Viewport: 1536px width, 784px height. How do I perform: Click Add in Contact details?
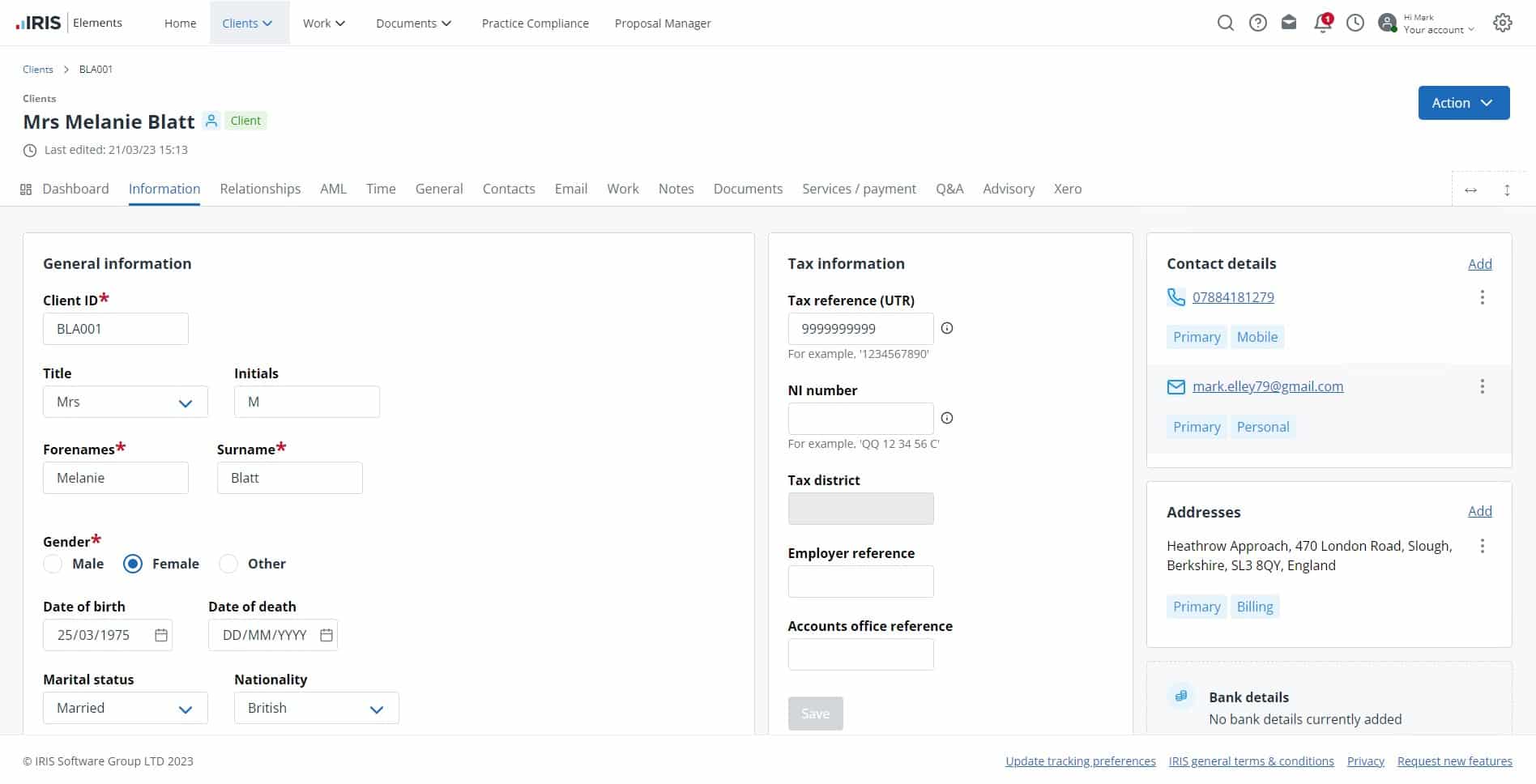[x=1479, y=263]
